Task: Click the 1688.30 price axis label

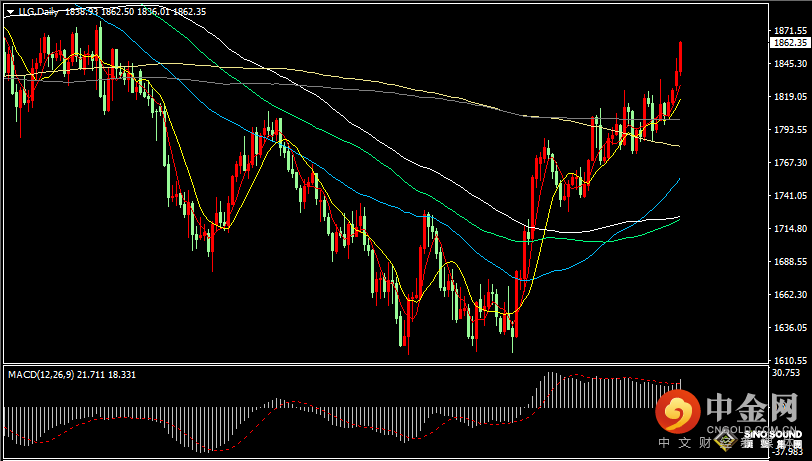Action: point(789,262)
